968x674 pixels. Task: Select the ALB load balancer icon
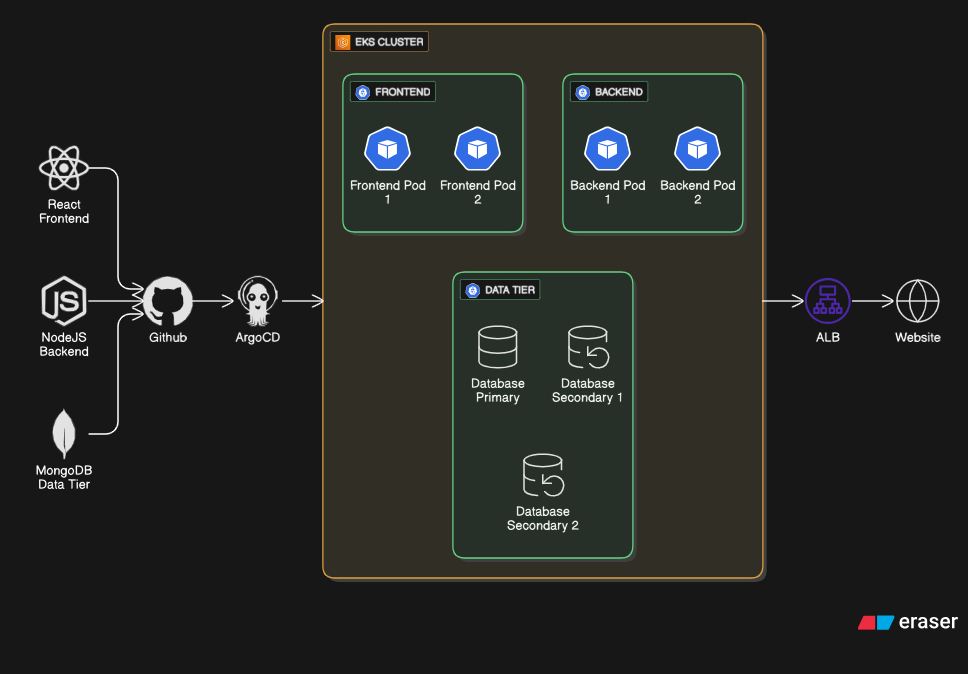pos(828,301)
